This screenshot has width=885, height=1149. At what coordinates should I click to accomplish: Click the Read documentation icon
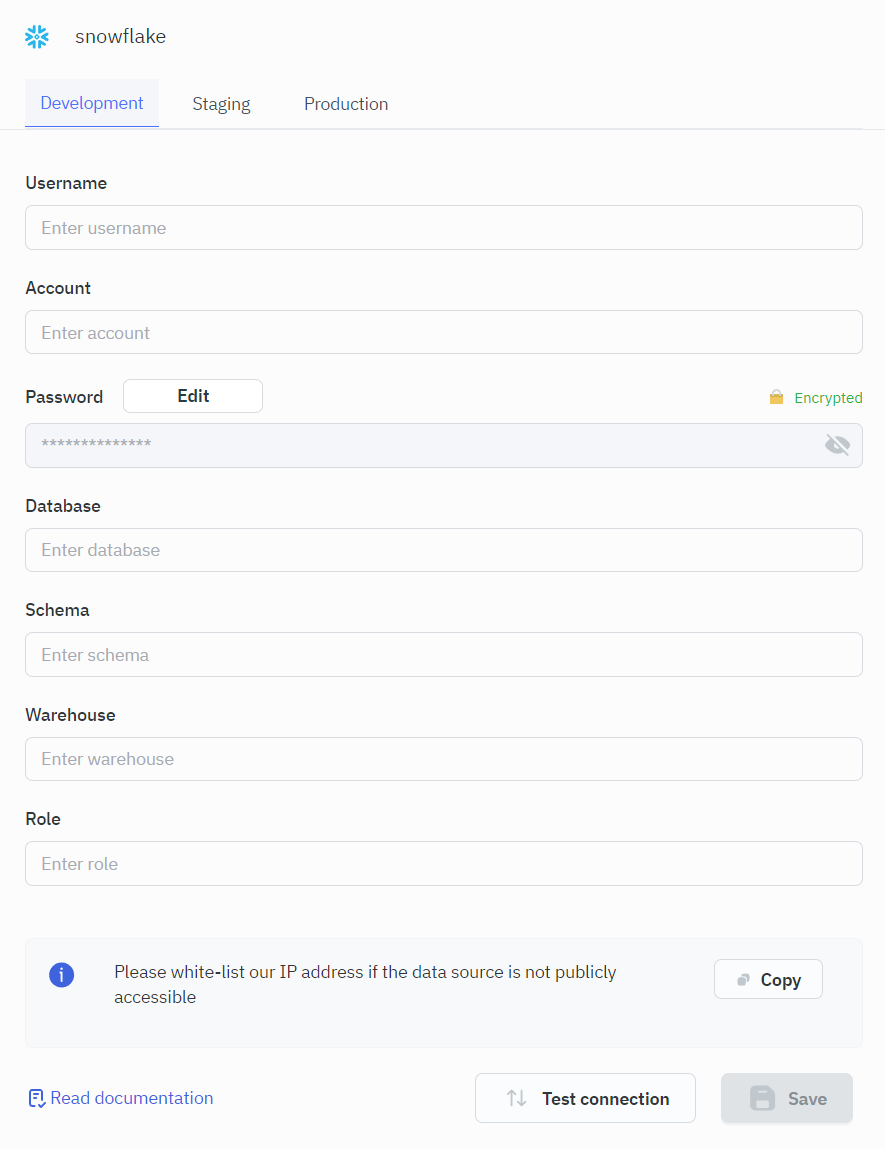pyautogui.click(x=37, y=1098)
